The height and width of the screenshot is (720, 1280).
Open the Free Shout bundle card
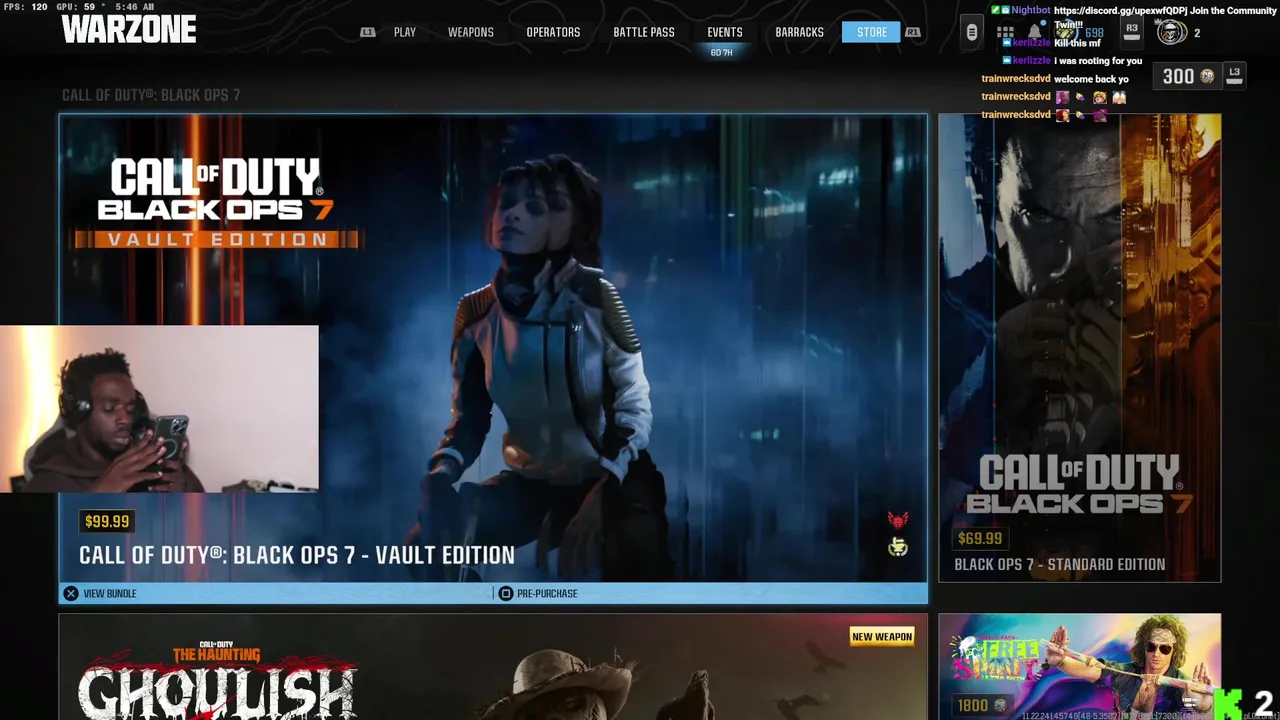1080,667
